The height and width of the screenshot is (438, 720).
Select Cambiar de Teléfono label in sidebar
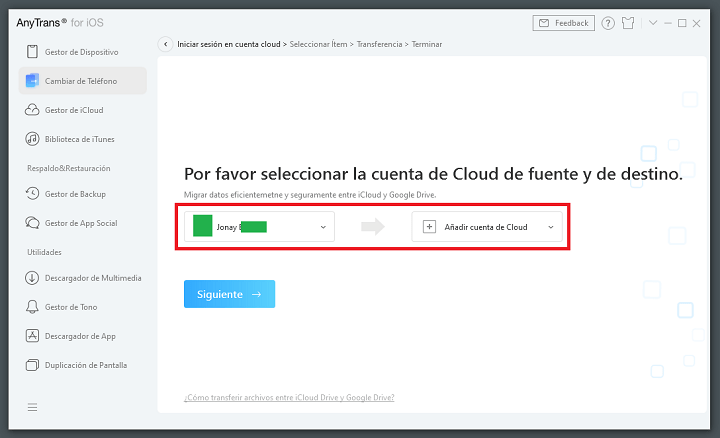pos(81,81)
